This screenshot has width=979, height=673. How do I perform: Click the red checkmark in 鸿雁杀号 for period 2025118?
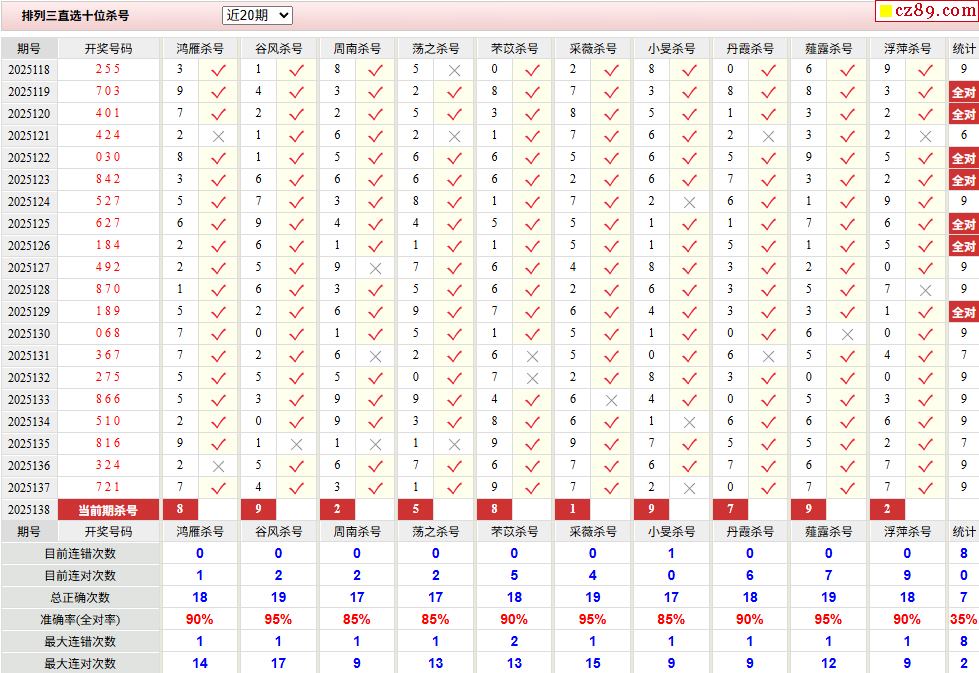[218, 71]
